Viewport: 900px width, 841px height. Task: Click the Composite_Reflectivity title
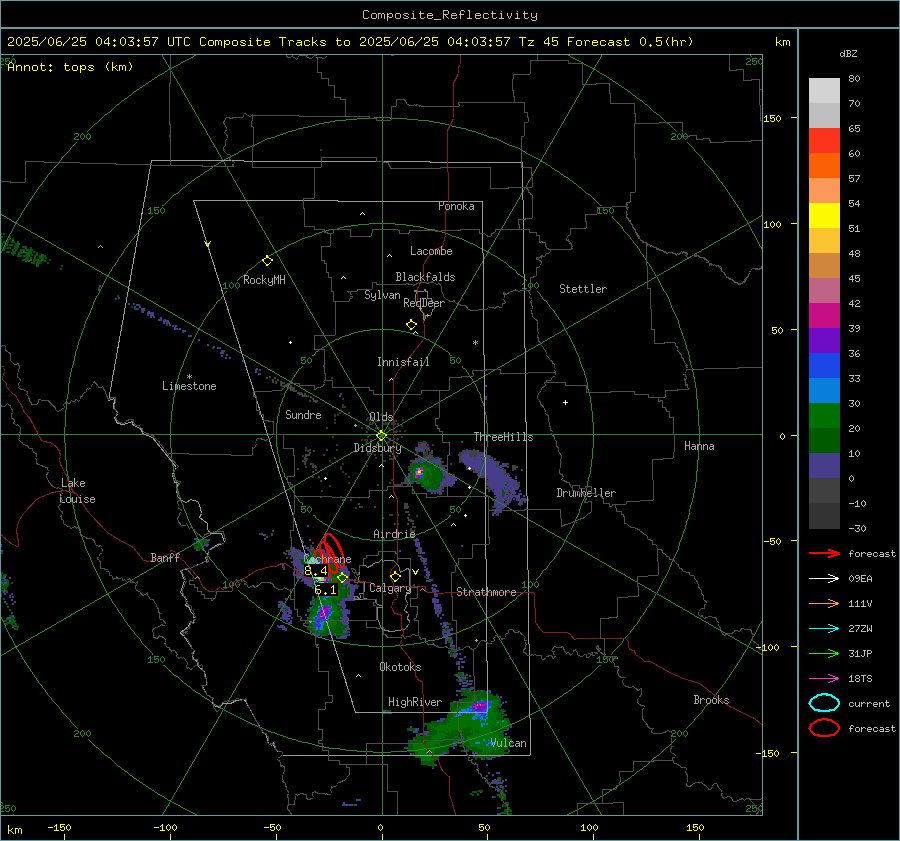pos(449,15)
